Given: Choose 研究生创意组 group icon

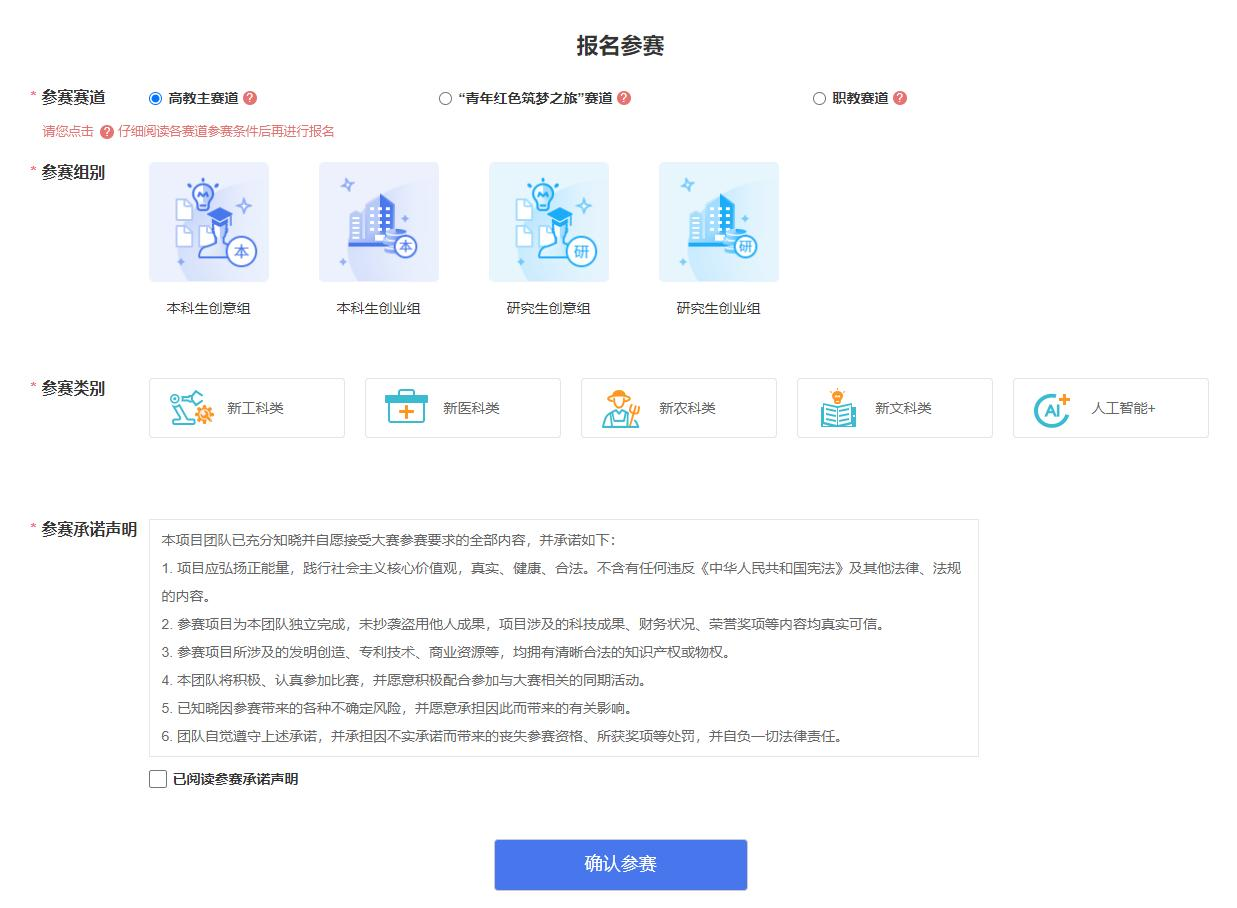Looking at the screenshot, I should [548, 222].
